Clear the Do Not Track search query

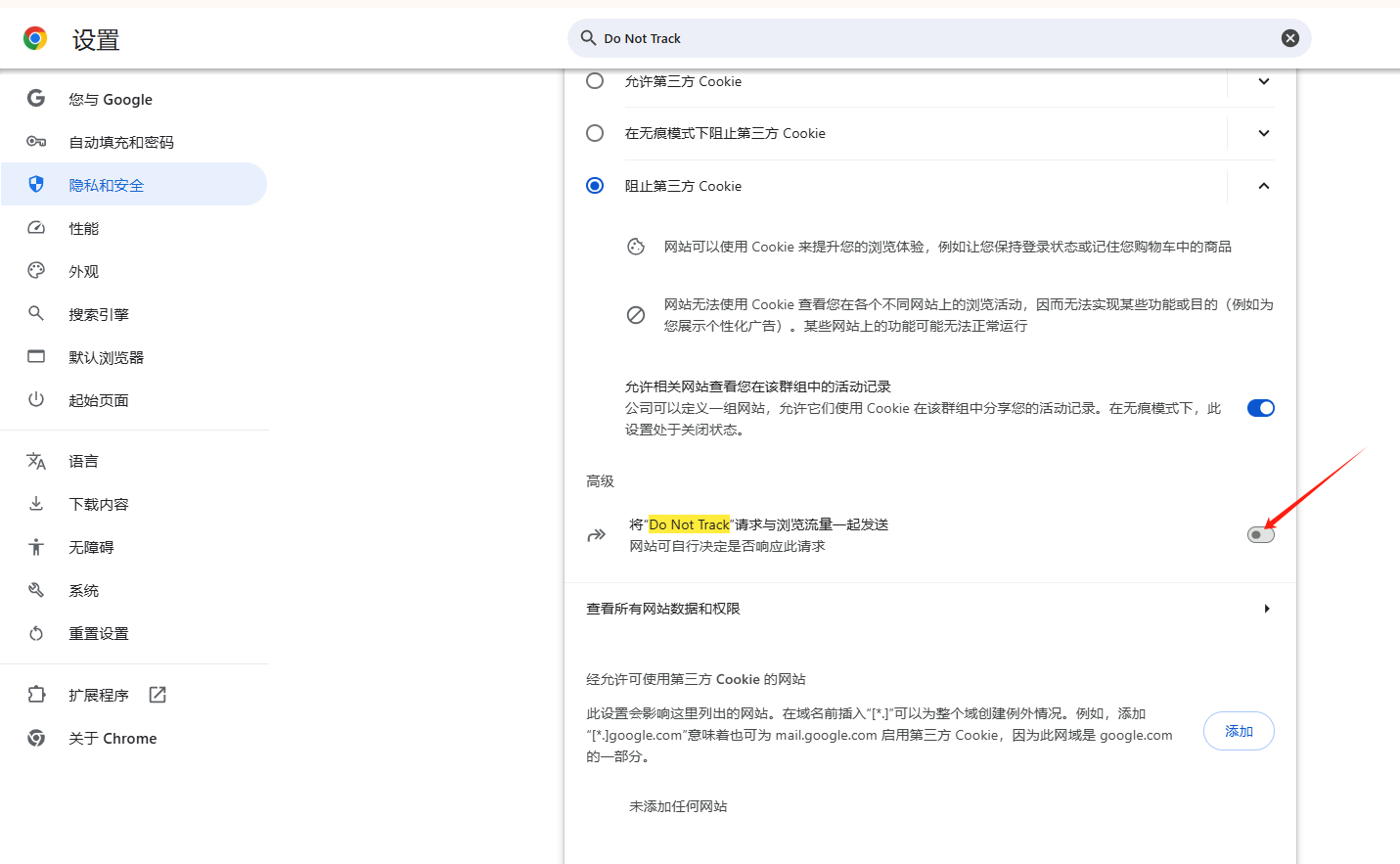[x=1290, y=38]
